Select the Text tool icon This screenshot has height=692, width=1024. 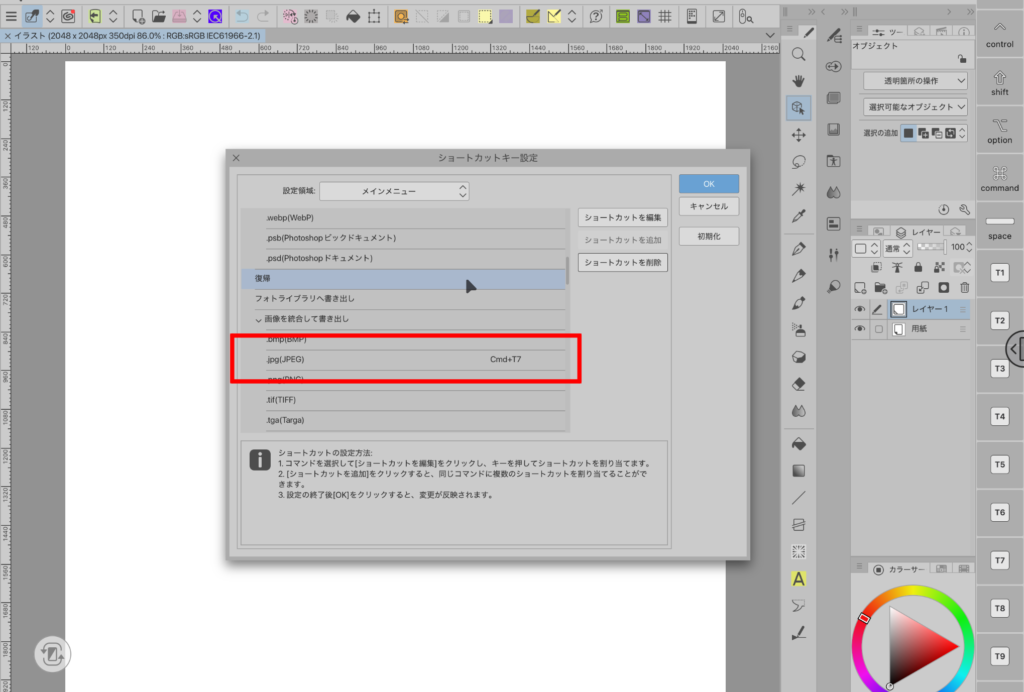[799, 578]
